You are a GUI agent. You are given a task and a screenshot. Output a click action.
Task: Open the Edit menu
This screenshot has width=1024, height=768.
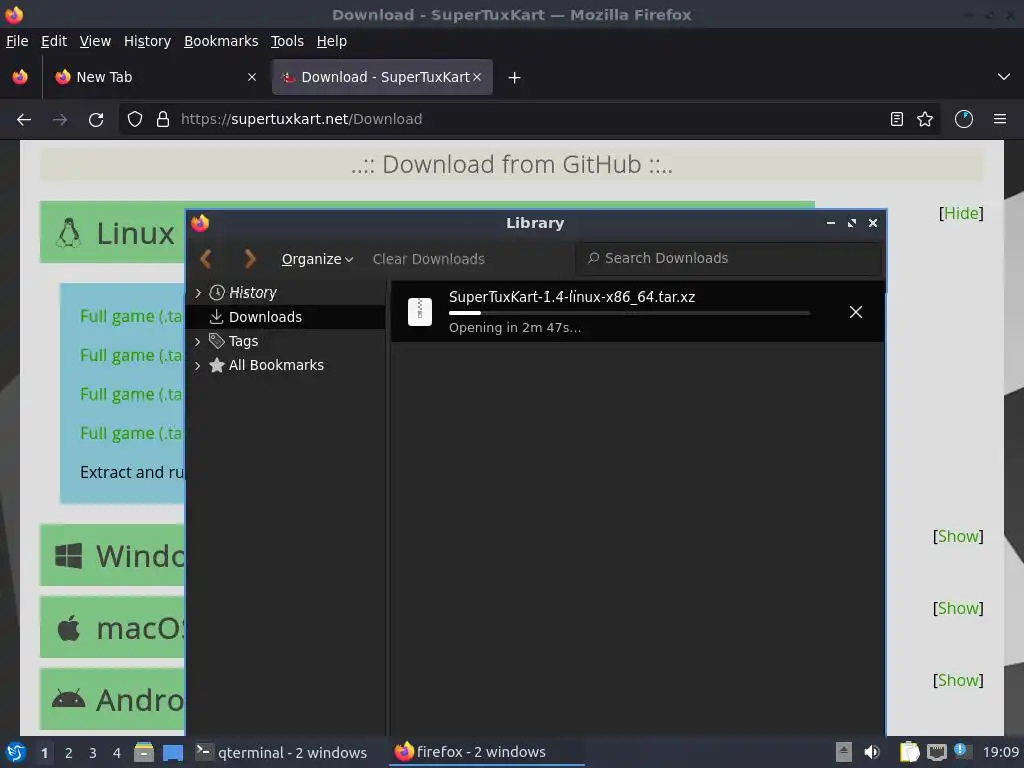(x=54, y=41)
